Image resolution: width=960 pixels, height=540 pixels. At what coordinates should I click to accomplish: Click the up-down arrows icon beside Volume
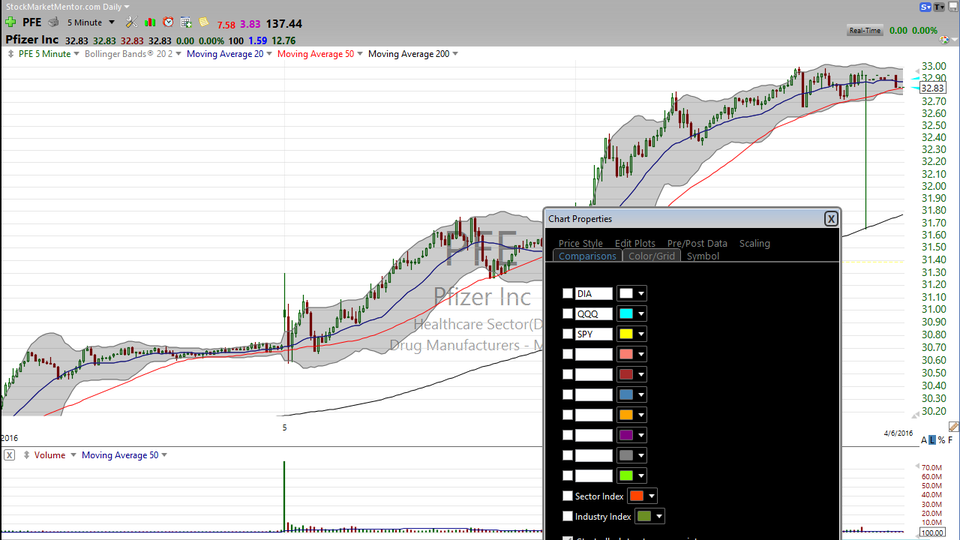pos(26,455)
